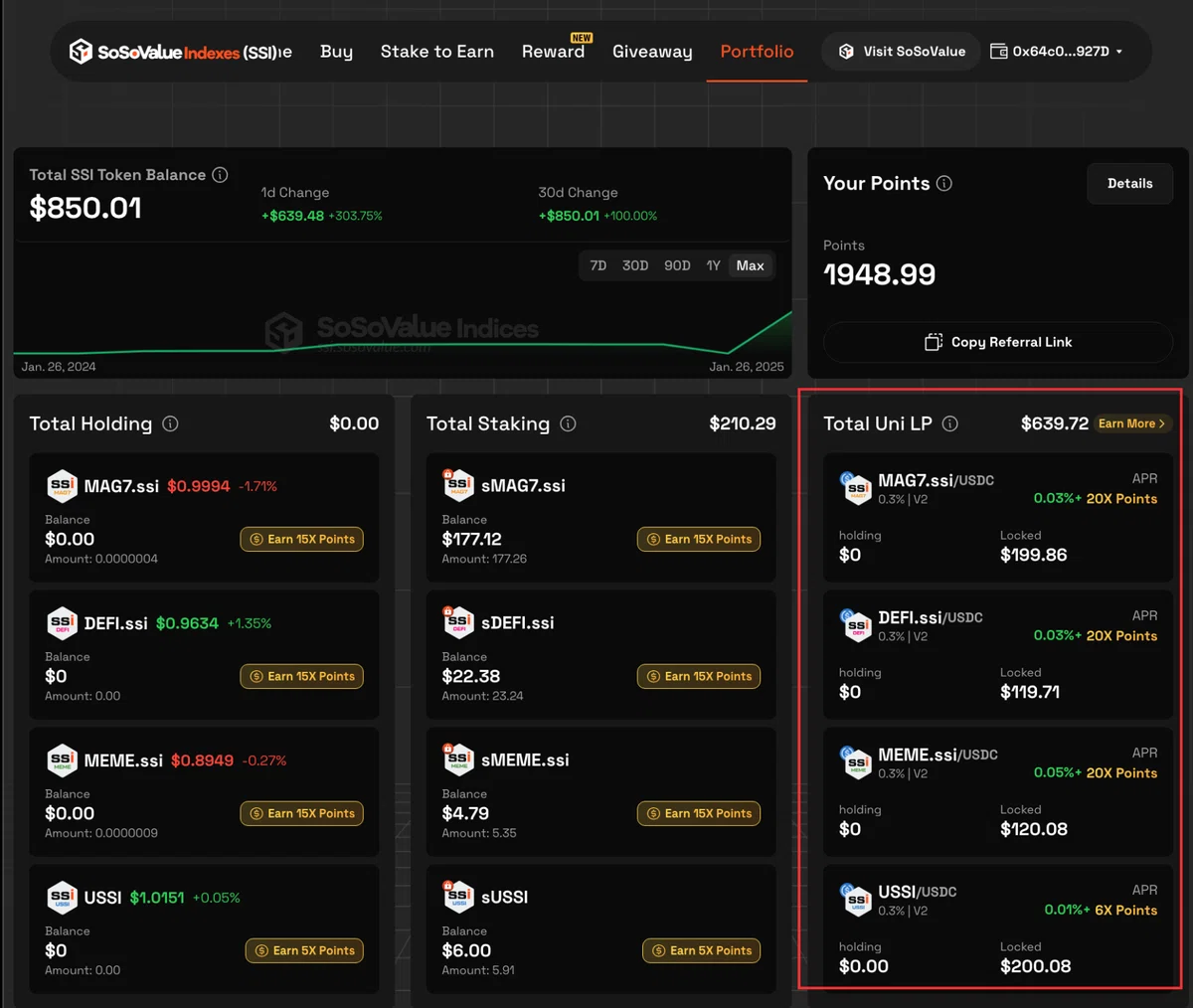The image size is (1193, 1008).
Task: Click the sMAG7.ssi balance $177.12
Action: coord(472,539)
